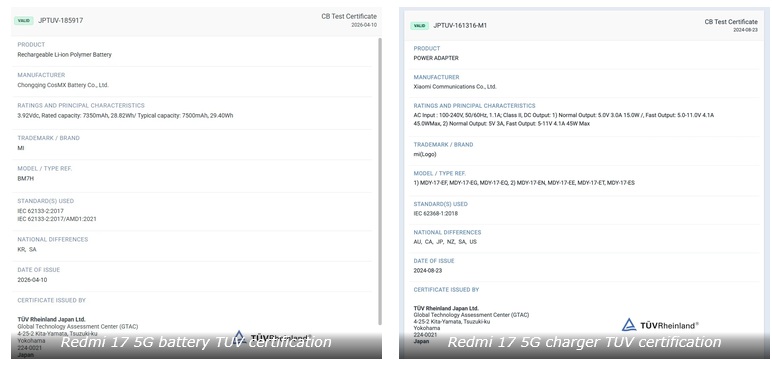Click CB Test Certificate heading on battery certificate

point(349,16)
